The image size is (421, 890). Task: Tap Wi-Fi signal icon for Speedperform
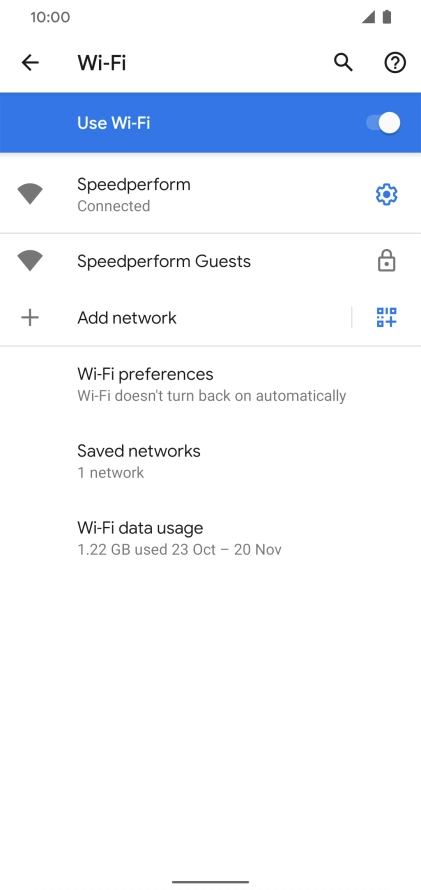click(30, 194)
